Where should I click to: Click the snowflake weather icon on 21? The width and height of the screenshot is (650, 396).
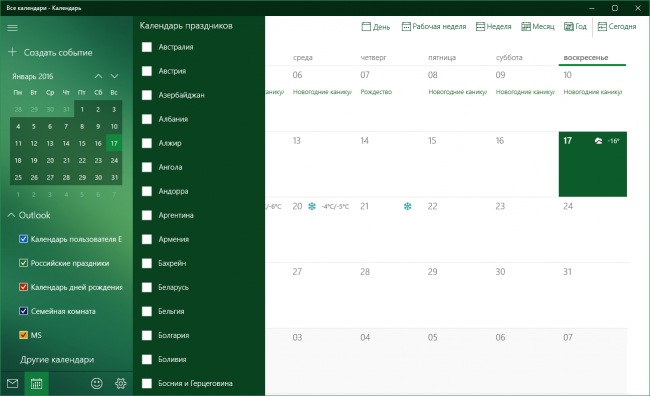407,206
